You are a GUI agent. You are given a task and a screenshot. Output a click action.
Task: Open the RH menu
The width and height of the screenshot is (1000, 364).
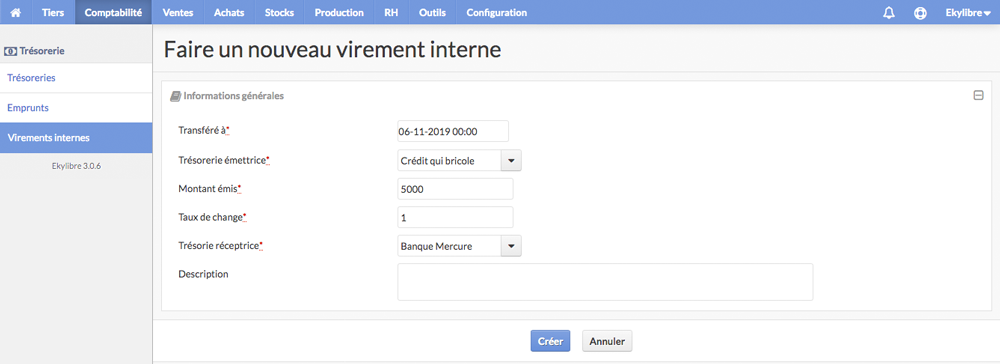(391, 12)
